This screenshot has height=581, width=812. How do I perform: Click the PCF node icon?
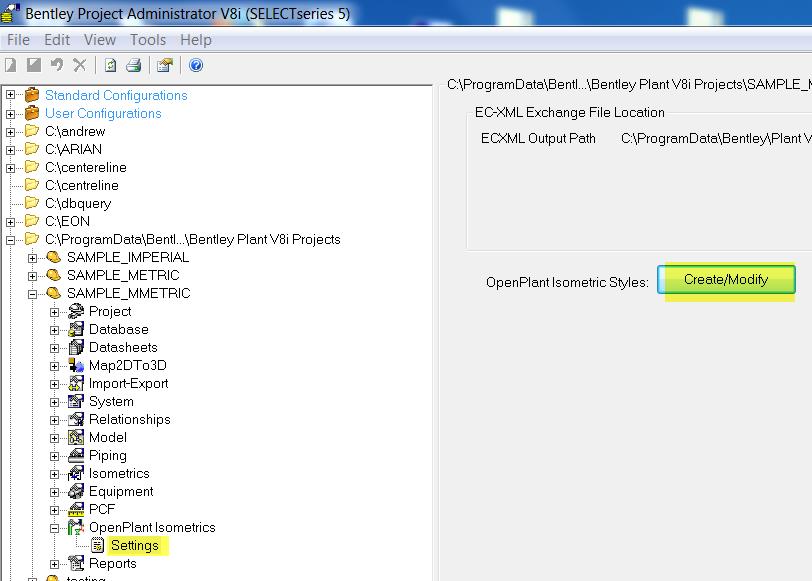(76, 509)
